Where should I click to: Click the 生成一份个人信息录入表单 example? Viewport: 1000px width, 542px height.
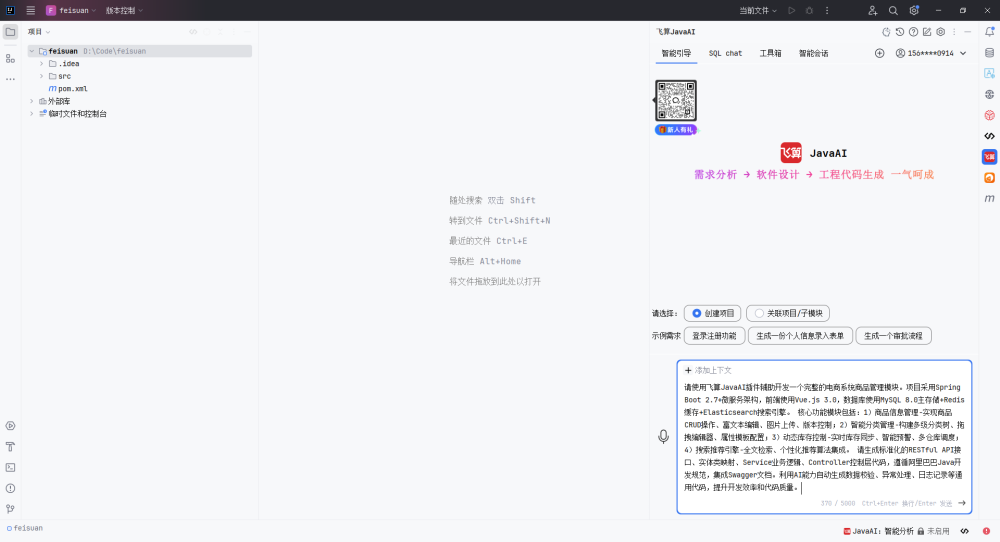tap(800, 336)
